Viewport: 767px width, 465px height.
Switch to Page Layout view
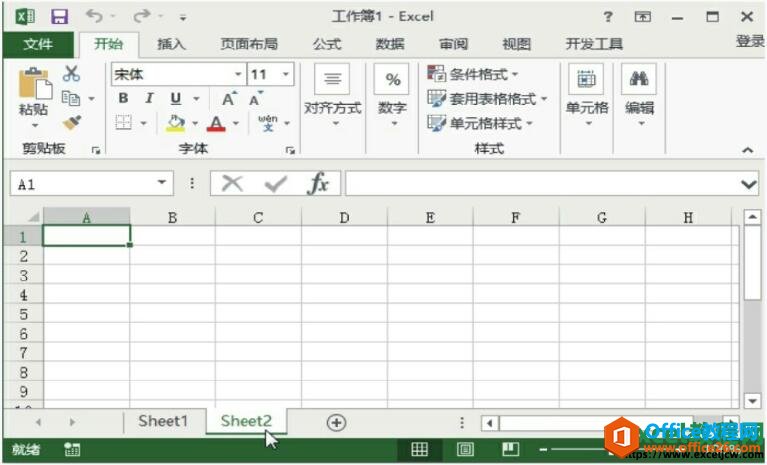[465, 449]
